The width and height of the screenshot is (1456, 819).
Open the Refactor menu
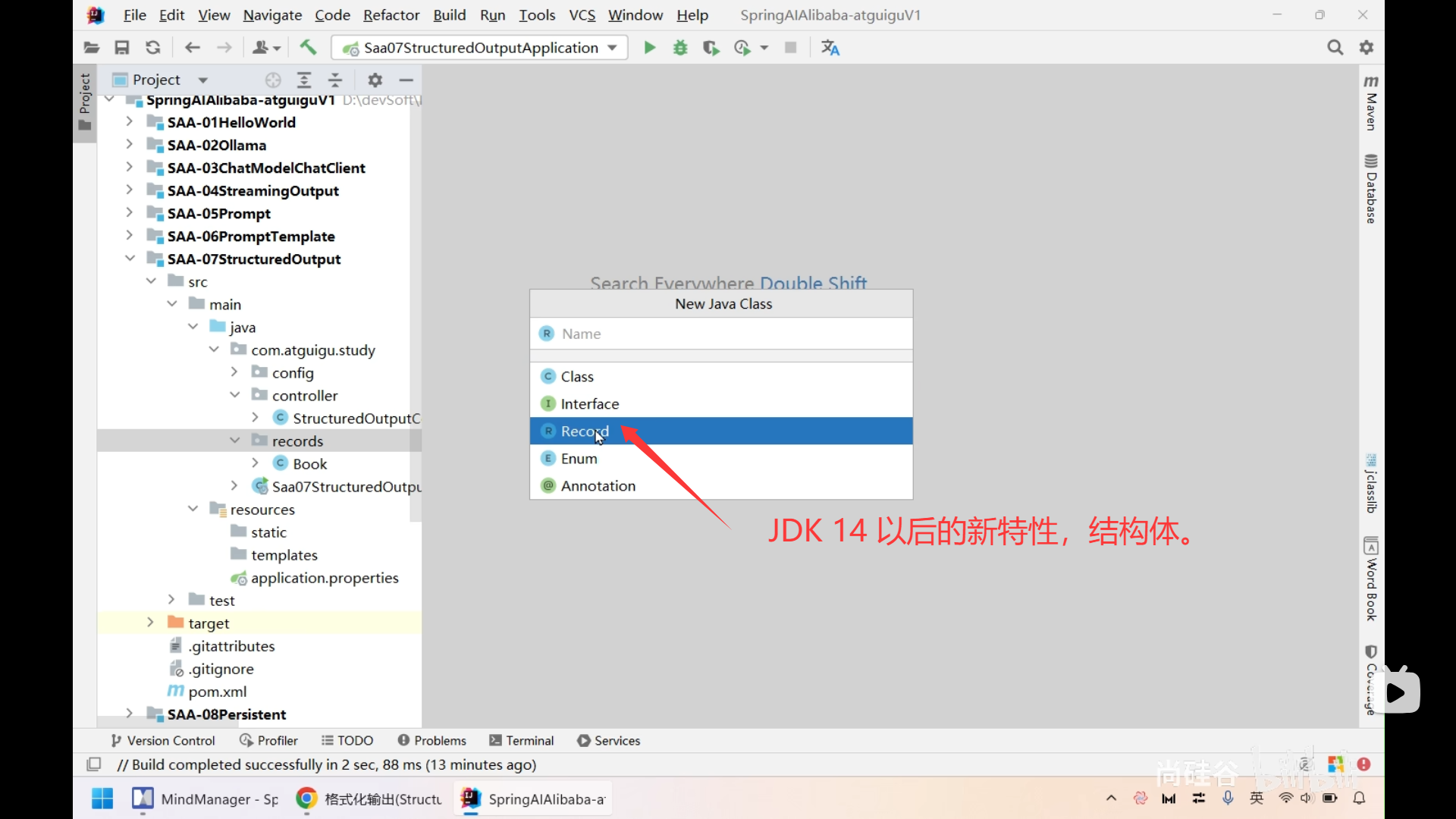click(391, 15)
